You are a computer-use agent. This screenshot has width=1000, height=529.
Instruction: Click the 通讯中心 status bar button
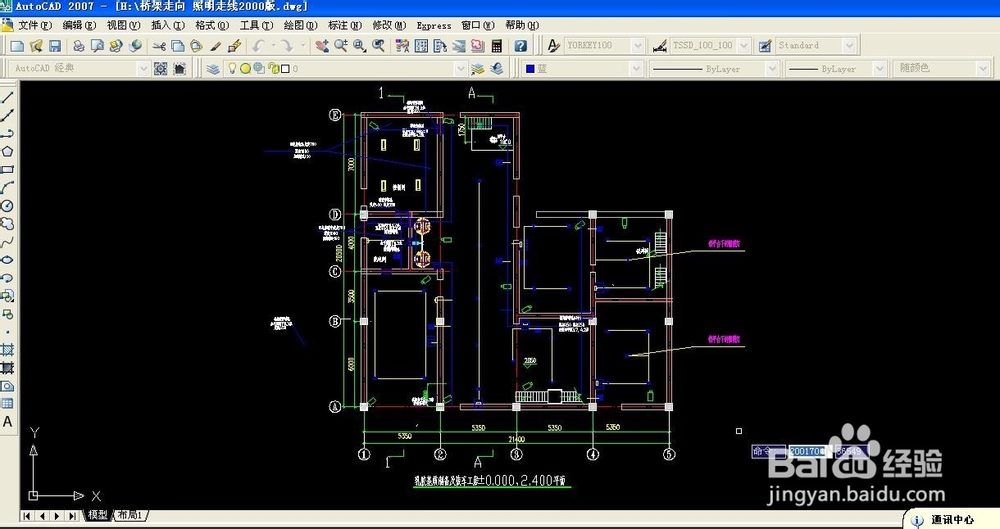tap(944, 519)
